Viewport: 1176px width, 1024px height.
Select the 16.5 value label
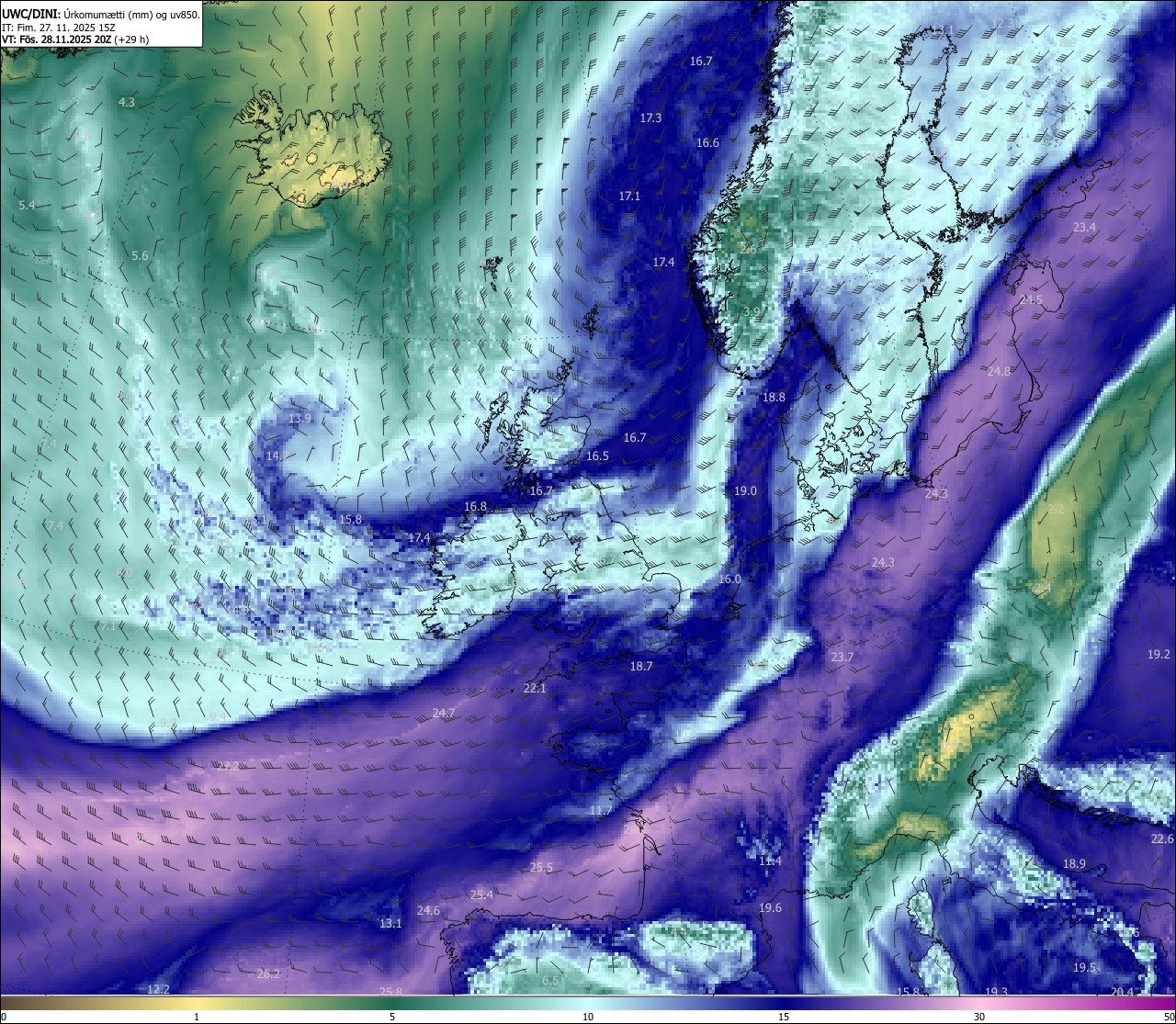click(x=597, y=456)
